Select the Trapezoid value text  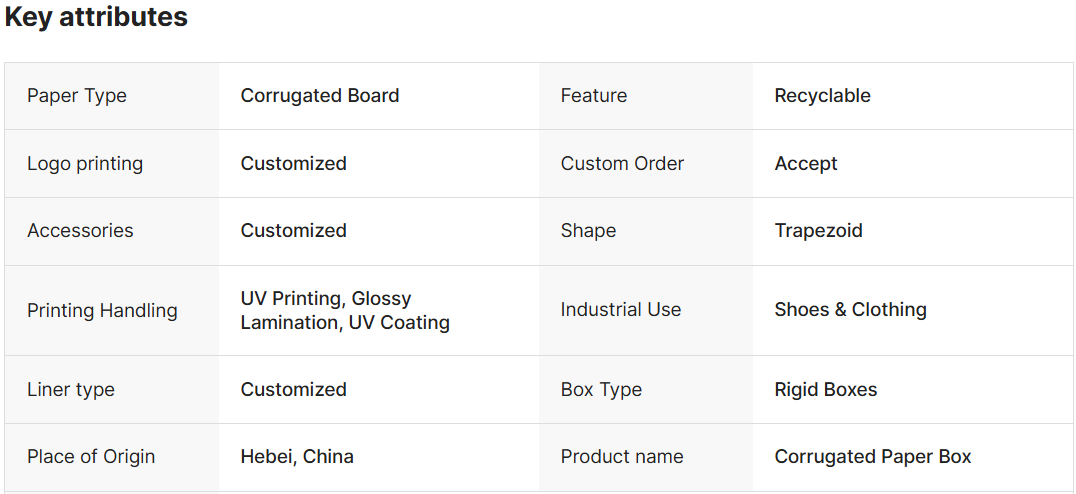[818, 231]
